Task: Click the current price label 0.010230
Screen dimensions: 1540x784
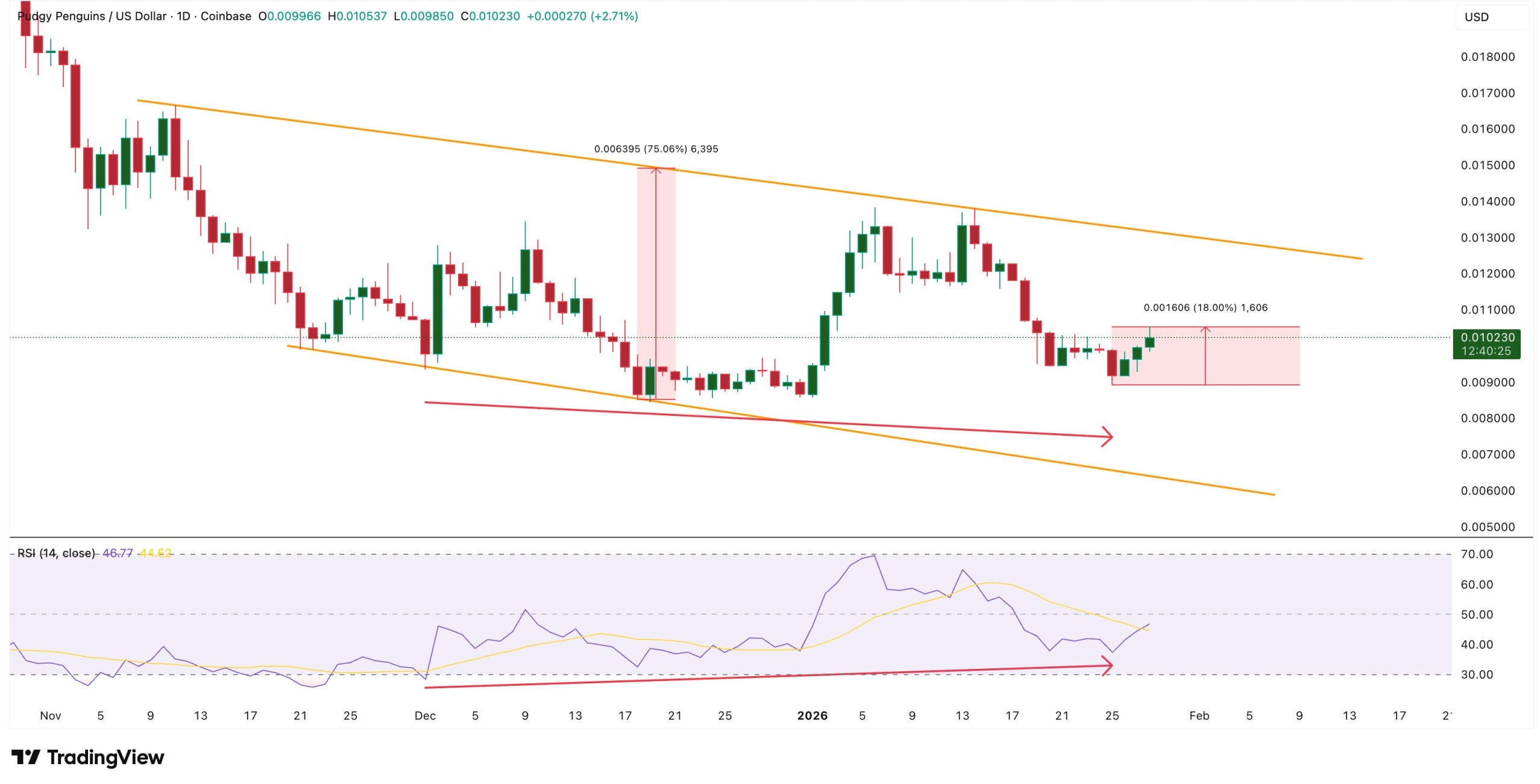Action: coord(1487,337)
